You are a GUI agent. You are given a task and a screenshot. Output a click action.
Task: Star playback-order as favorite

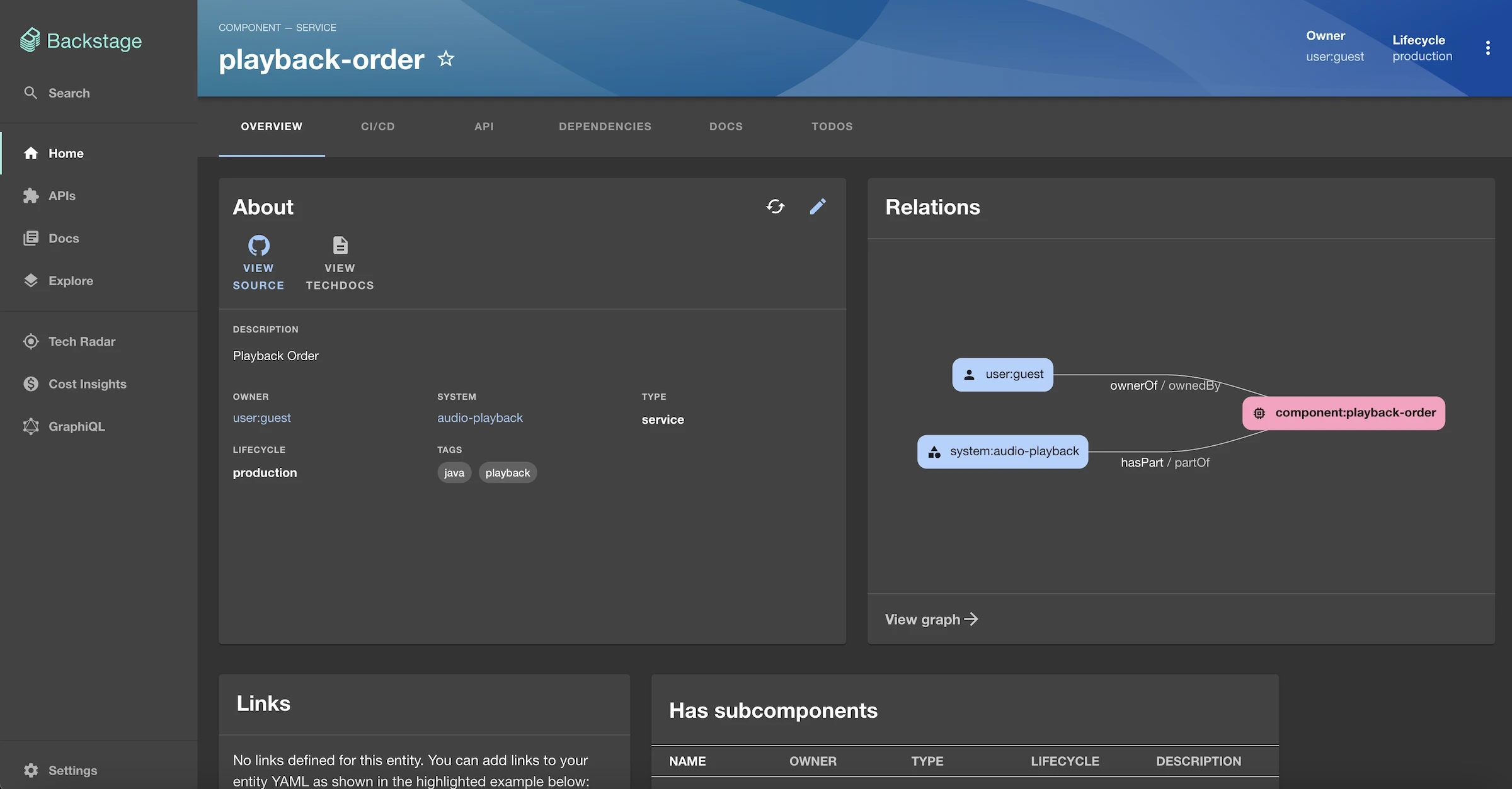(x=446, y=59)
